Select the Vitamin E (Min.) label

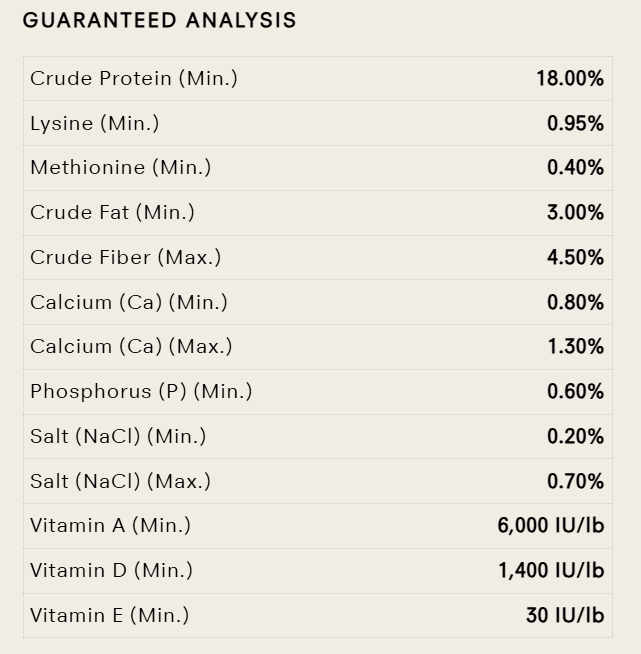click(x=109, y=615)
